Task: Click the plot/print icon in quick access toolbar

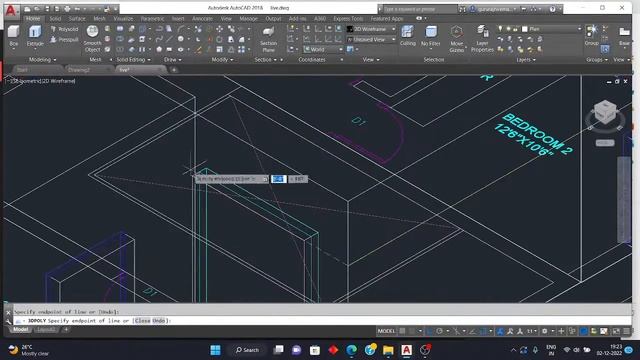Action: [67, 9]
